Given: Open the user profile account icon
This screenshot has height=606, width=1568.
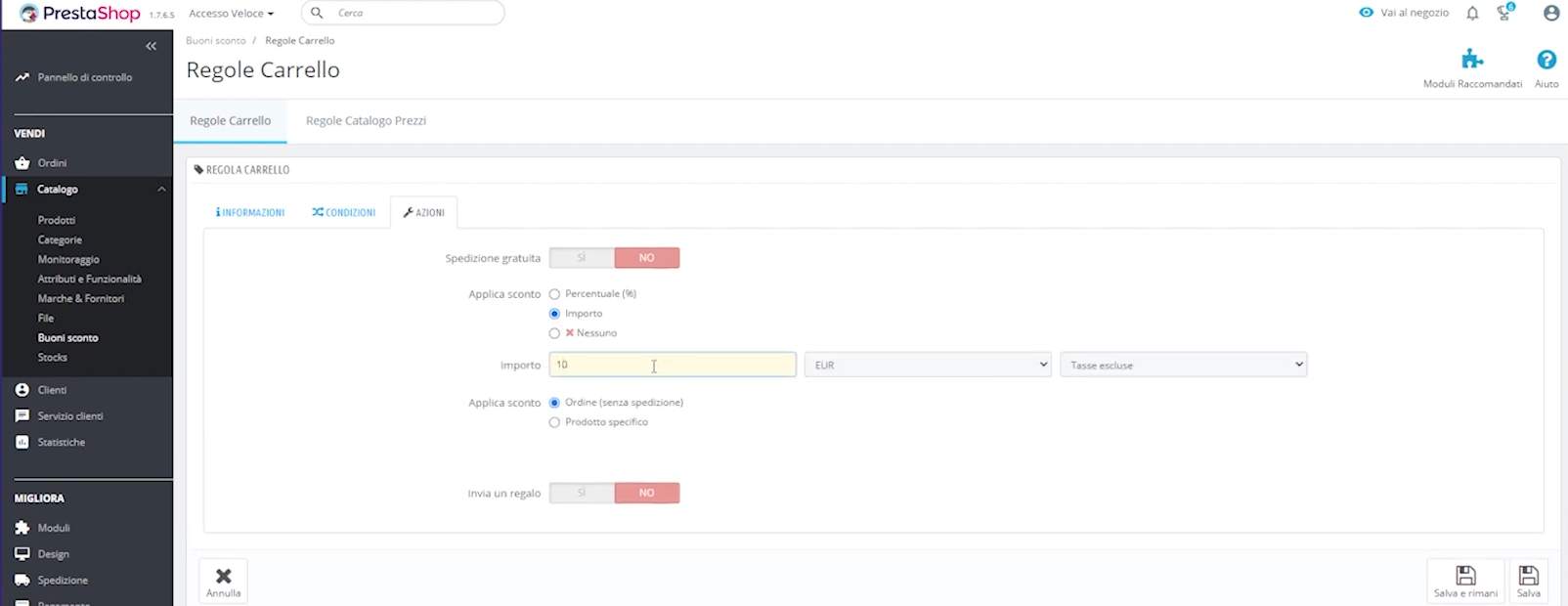Looking at the screenshot, I should [x=1550, y=14].
